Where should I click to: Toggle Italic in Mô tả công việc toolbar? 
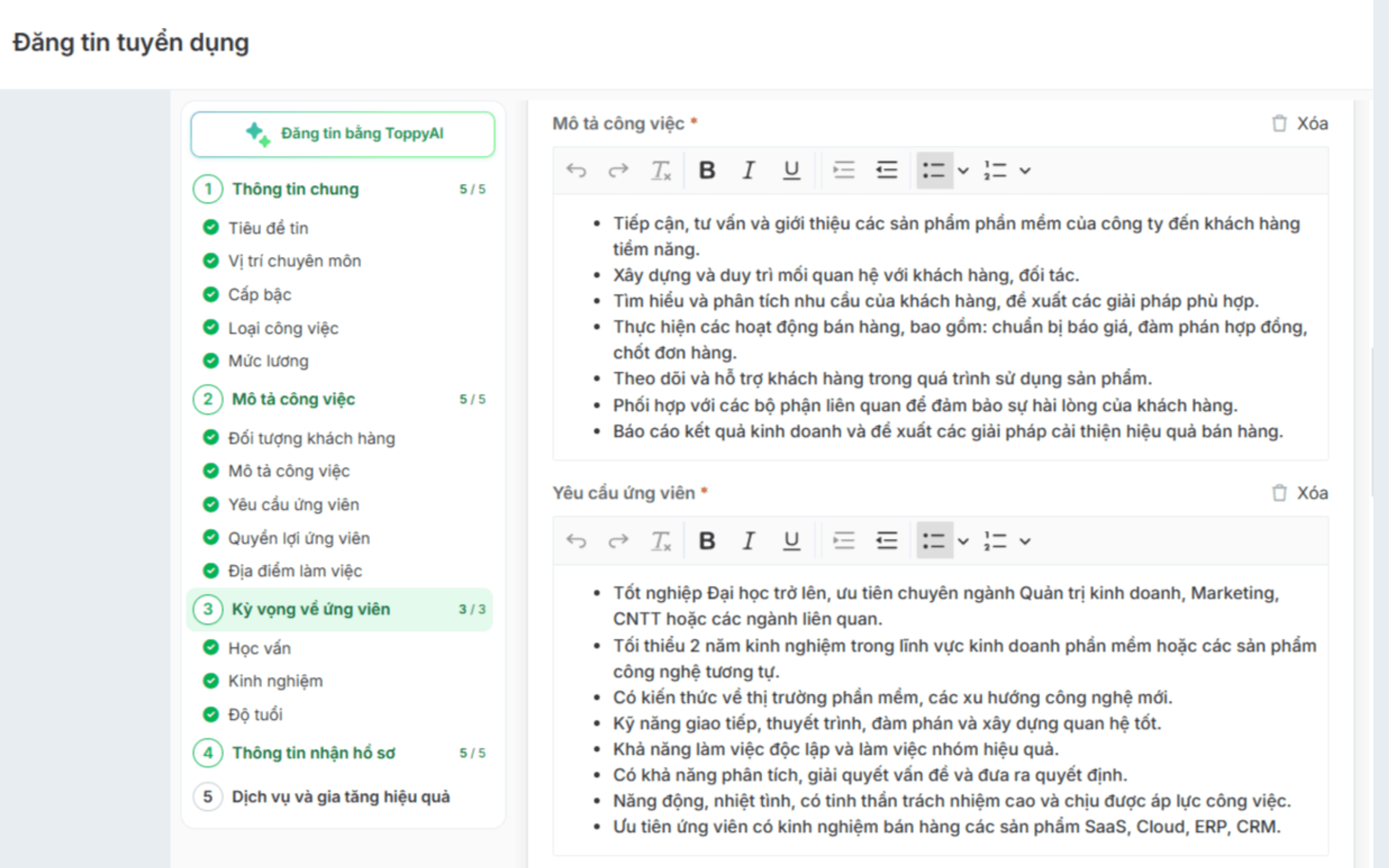pyautogui.click(x=749, y=171)
